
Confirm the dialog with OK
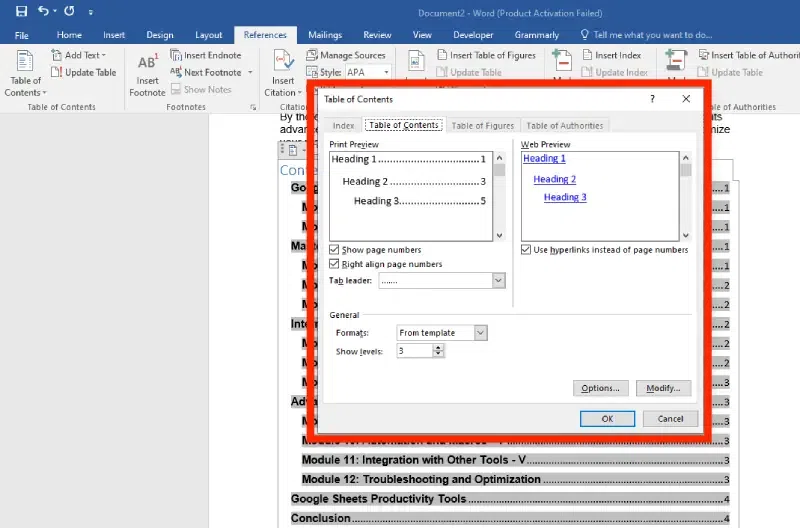coord(607,419)
